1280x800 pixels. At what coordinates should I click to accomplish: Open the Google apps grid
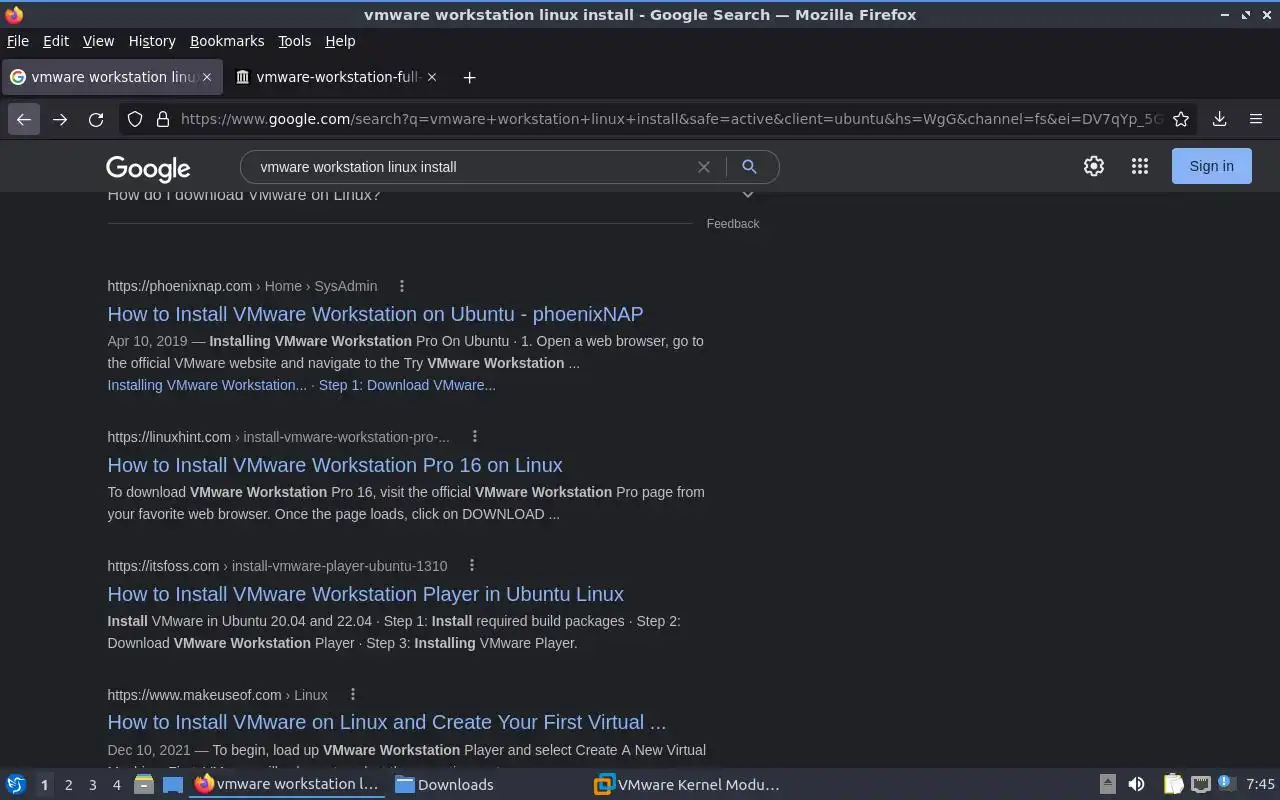(1140, 166)
